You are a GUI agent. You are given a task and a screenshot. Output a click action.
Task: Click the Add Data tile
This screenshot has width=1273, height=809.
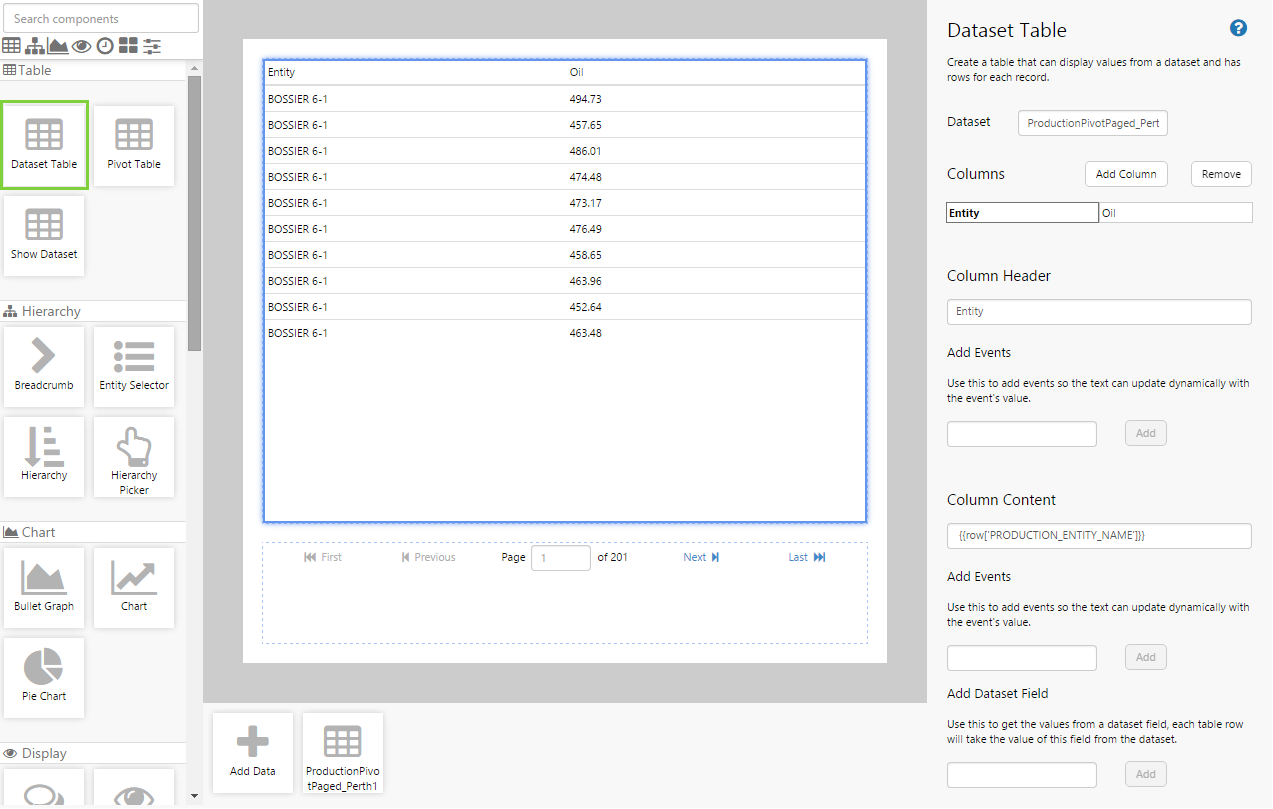pyautogui.click(x=252, y=752)
